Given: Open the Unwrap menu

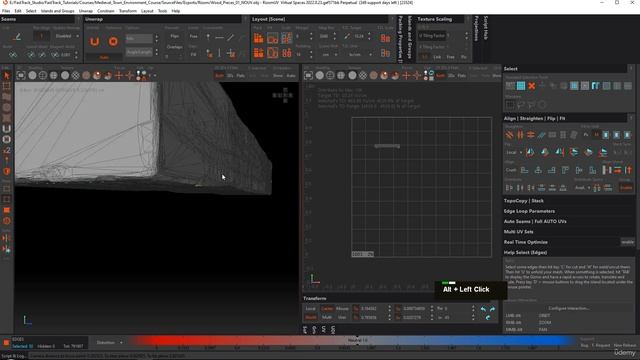Looking at the screenshot, I should coord(86,11).
